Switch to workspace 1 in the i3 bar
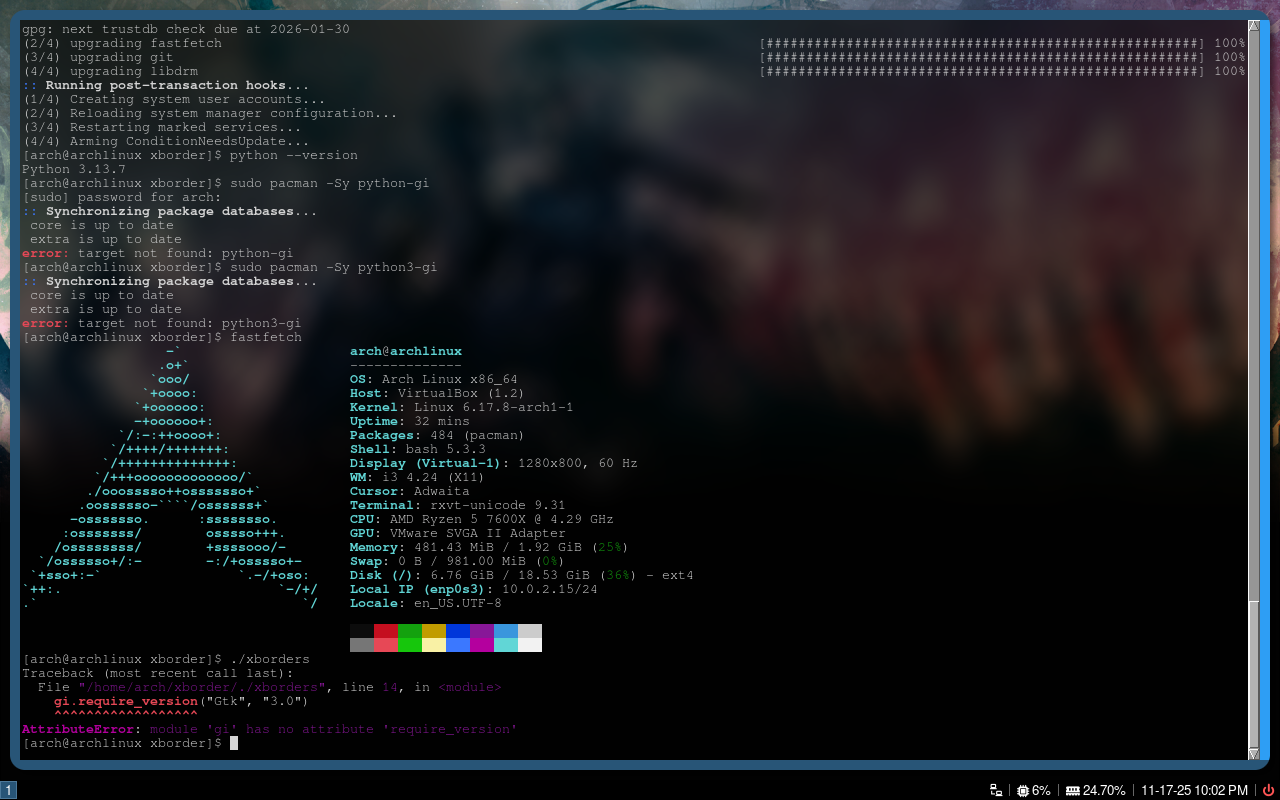Screen dimensions: 1280x800 [9, 790]
